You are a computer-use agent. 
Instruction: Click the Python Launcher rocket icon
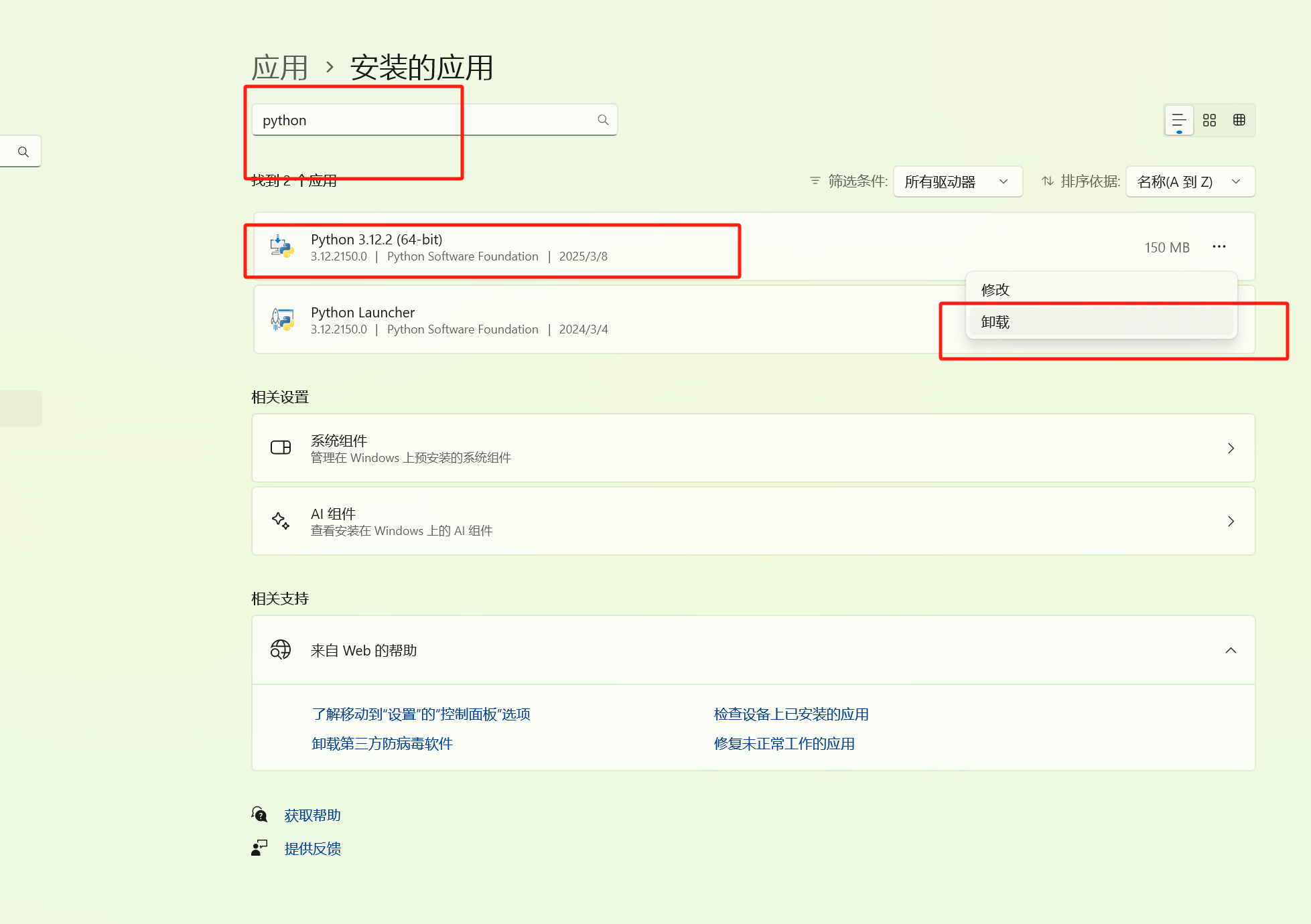[x=282, y=320]
